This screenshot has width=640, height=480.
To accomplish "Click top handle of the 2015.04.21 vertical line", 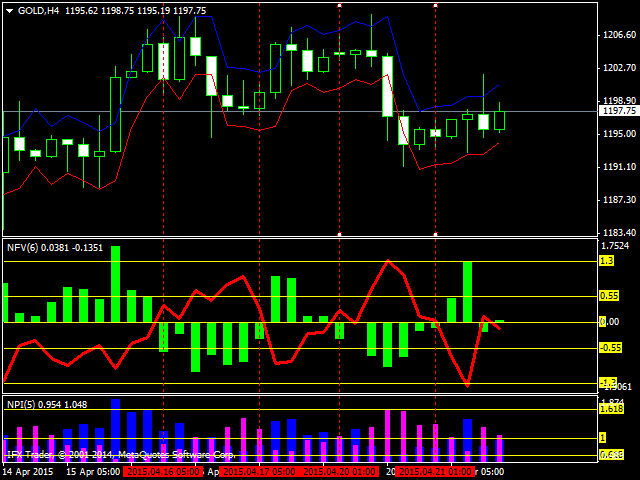I will [436, 5].
